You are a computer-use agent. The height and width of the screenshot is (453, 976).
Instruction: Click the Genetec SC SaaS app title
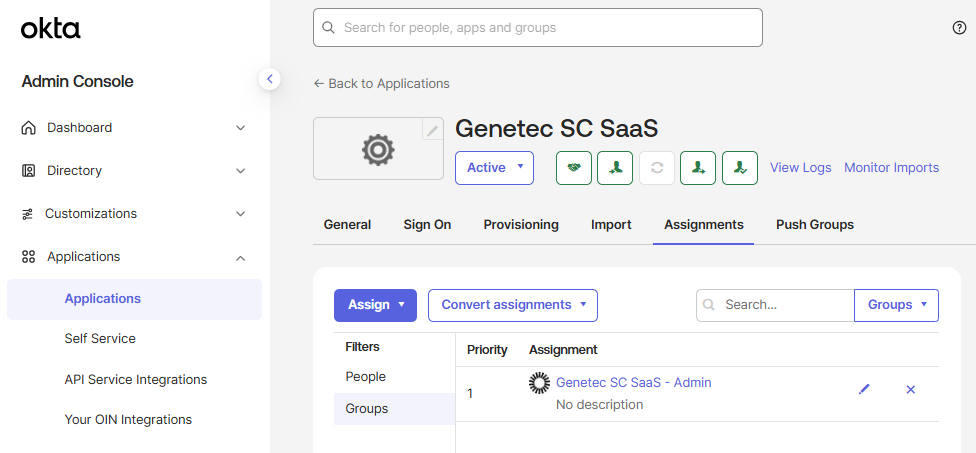(x=556, y=129)
